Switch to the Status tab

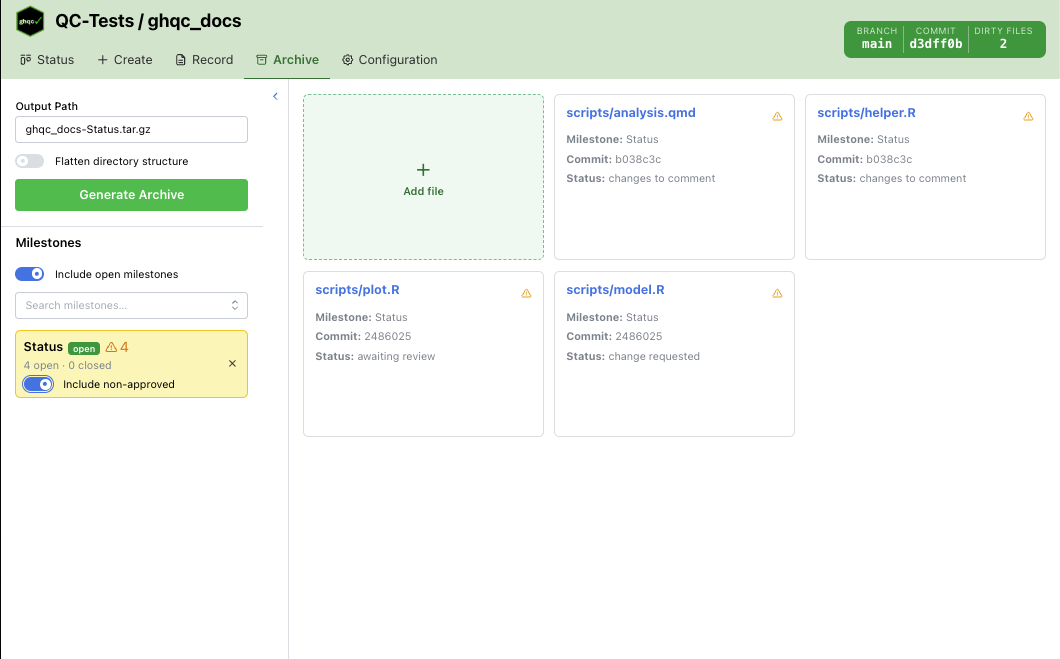point(47,60)
